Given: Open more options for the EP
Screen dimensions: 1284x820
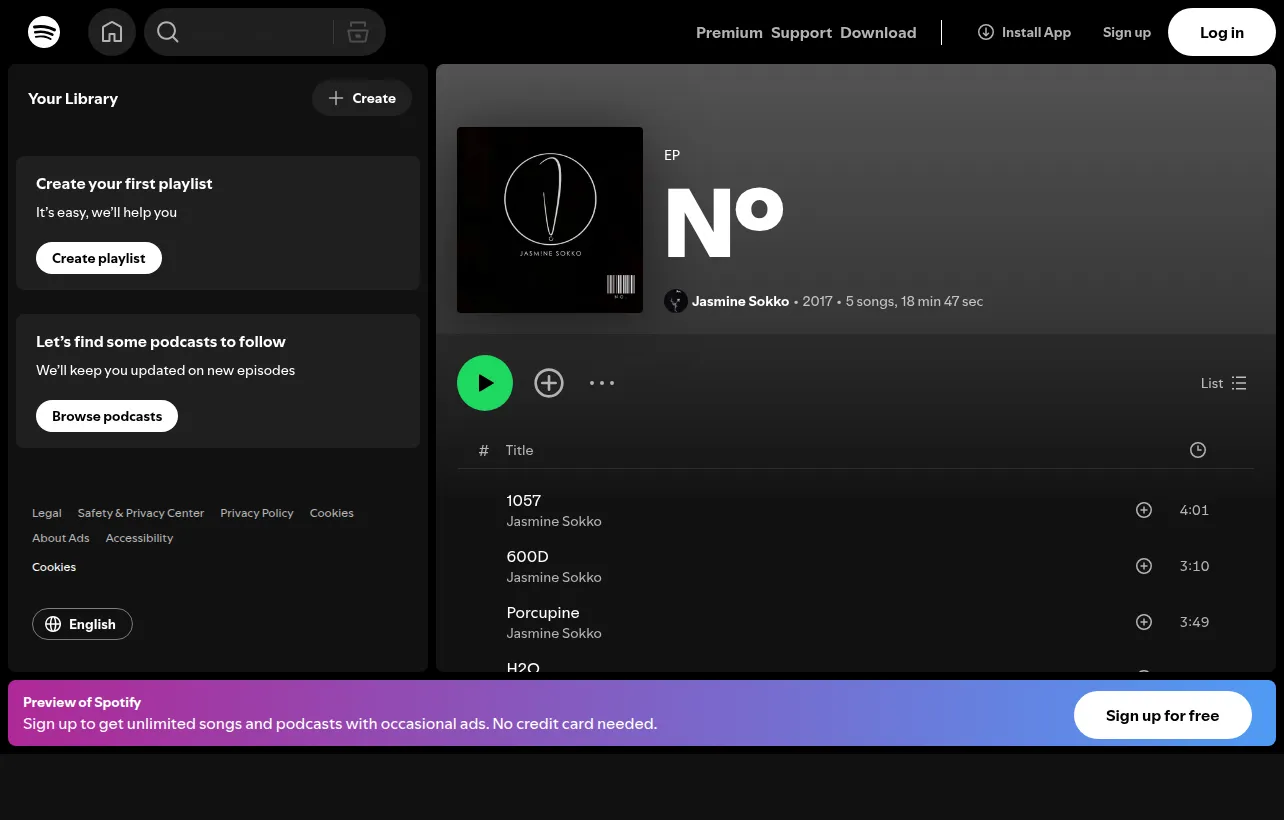Looking at the screenshot, I should coord(602,383).
